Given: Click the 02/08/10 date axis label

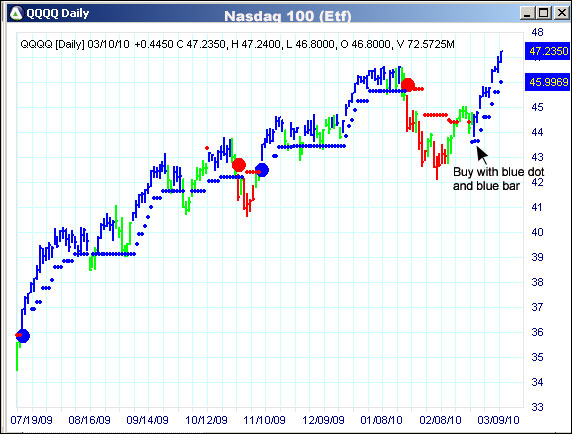Looking at the screenshot, I should coord(440,420).
